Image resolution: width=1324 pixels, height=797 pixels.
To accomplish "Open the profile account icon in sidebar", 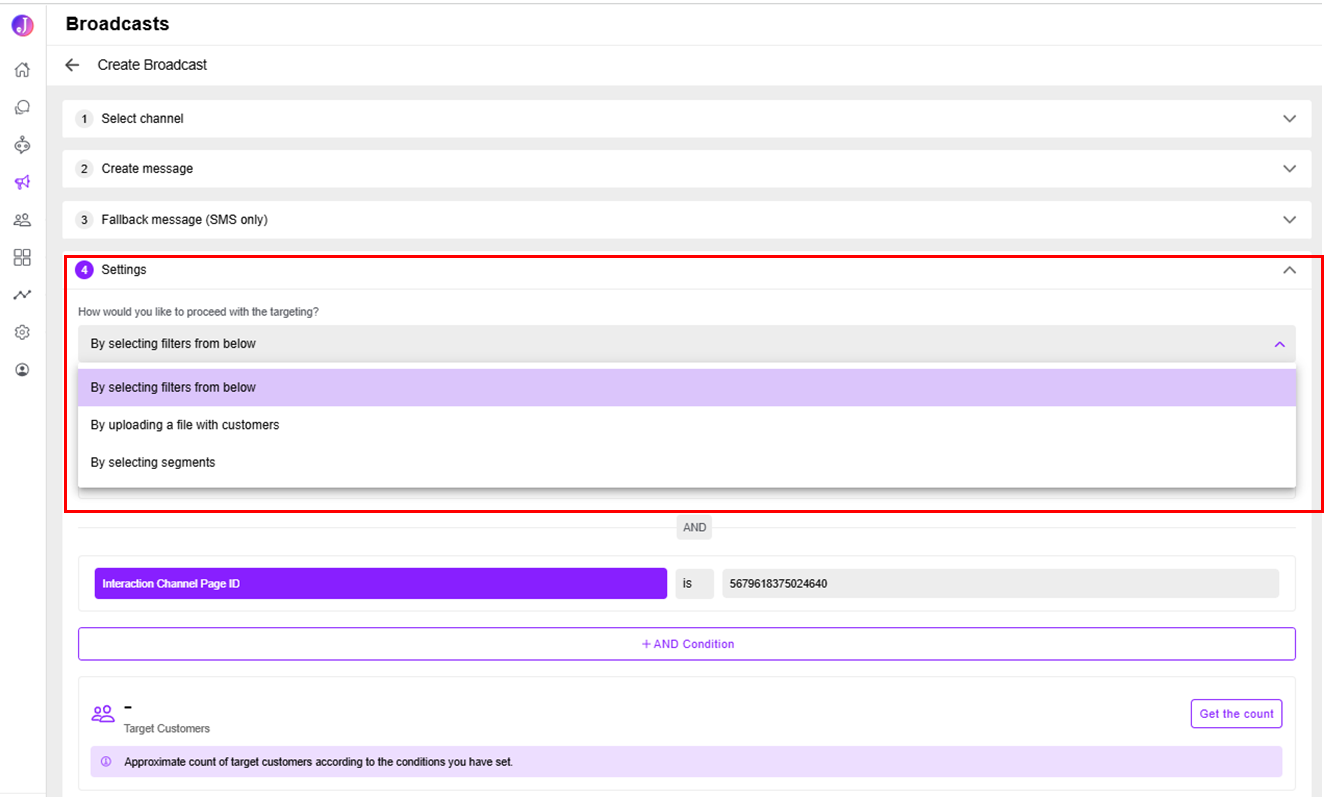I will (22, 370).
